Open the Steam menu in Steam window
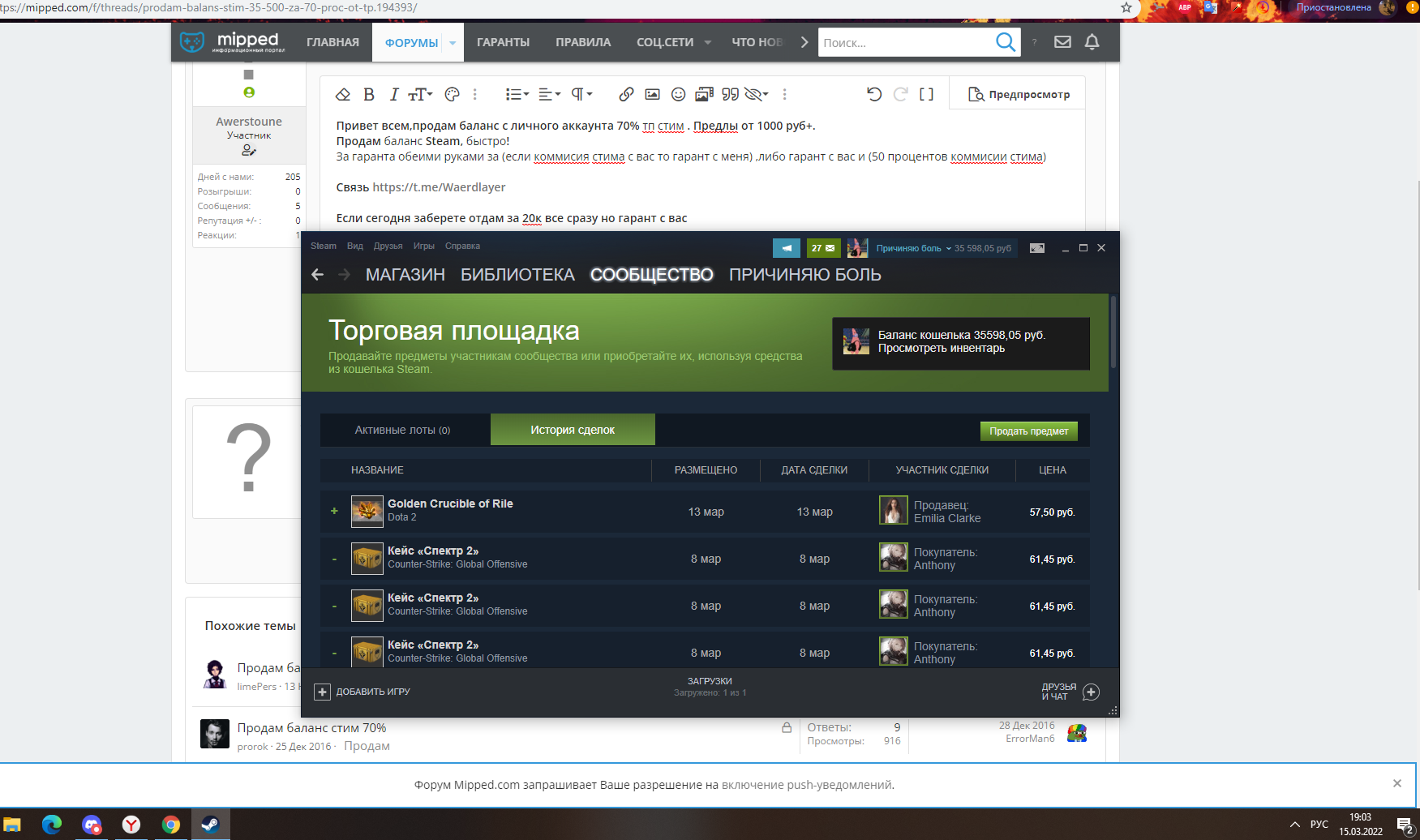The width and height of the screenshot is (1420, 840). point(324,246)
